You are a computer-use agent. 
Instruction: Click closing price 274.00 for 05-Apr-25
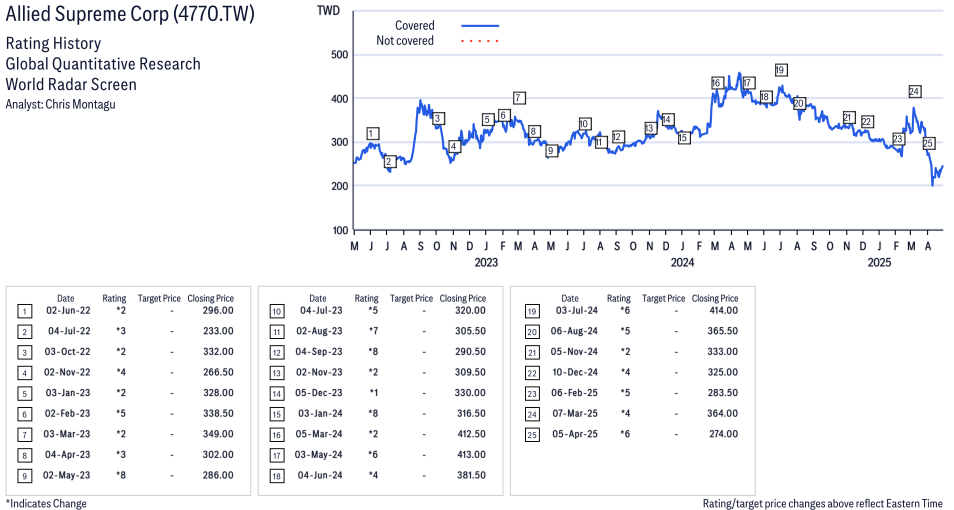pos(723,434)
